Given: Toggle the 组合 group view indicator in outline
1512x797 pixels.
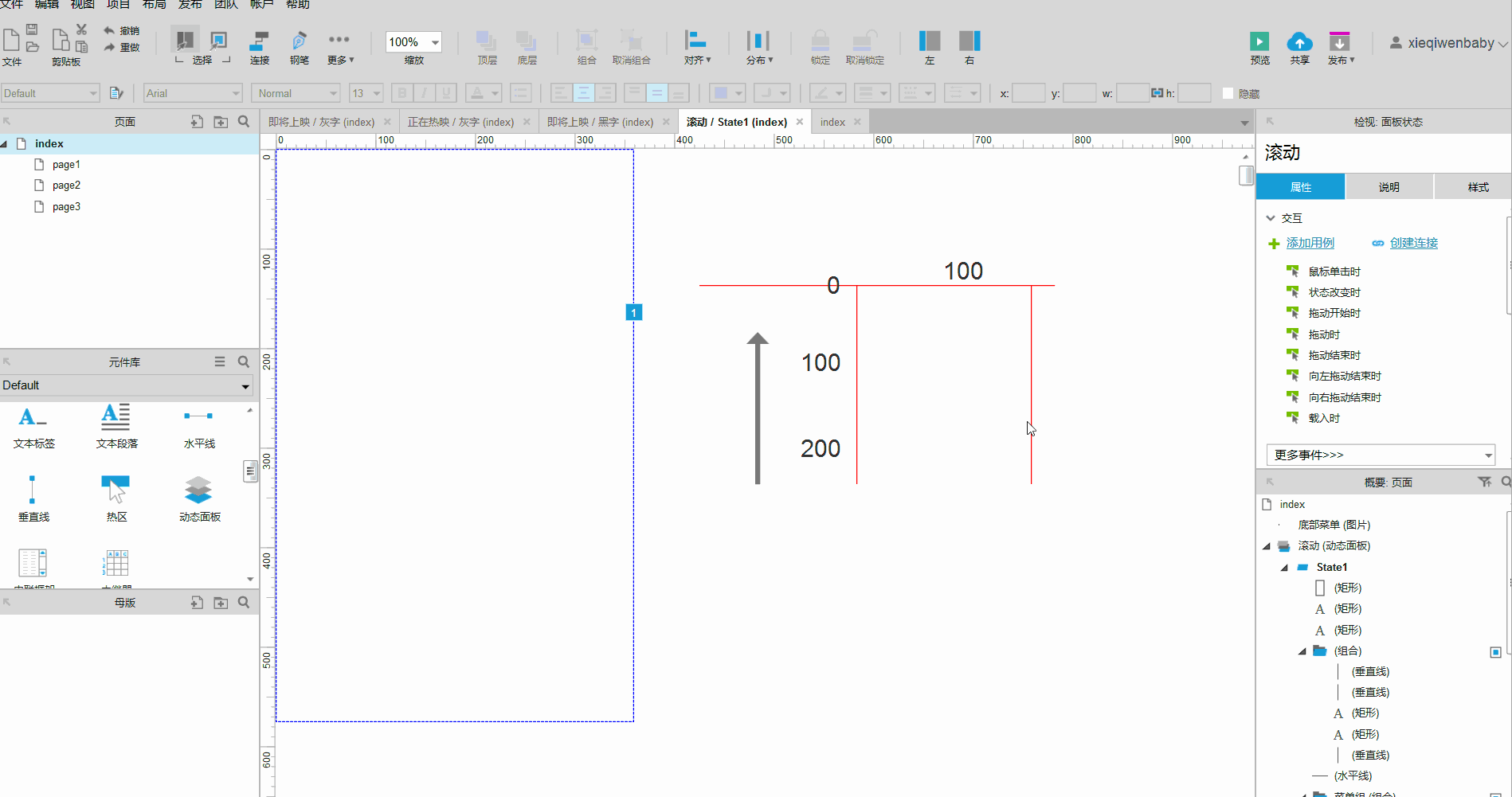Looking at the screenshot, I should click(1495, 652).
